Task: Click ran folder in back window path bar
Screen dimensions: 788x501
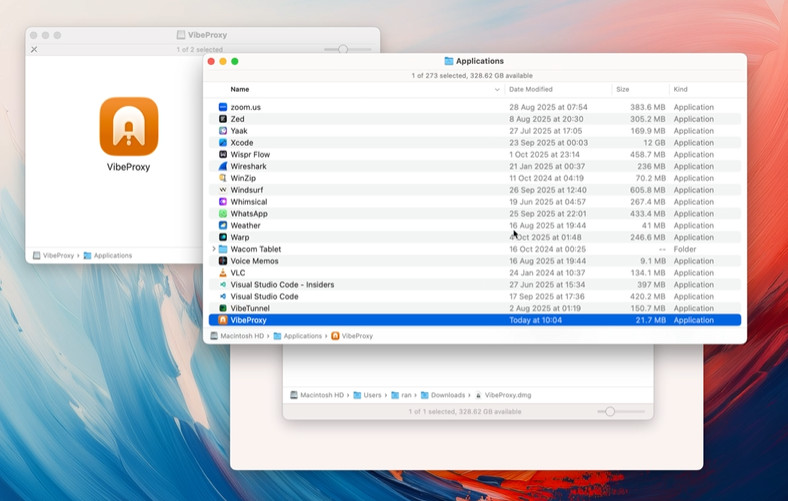Action: click(x=401, y=395)
